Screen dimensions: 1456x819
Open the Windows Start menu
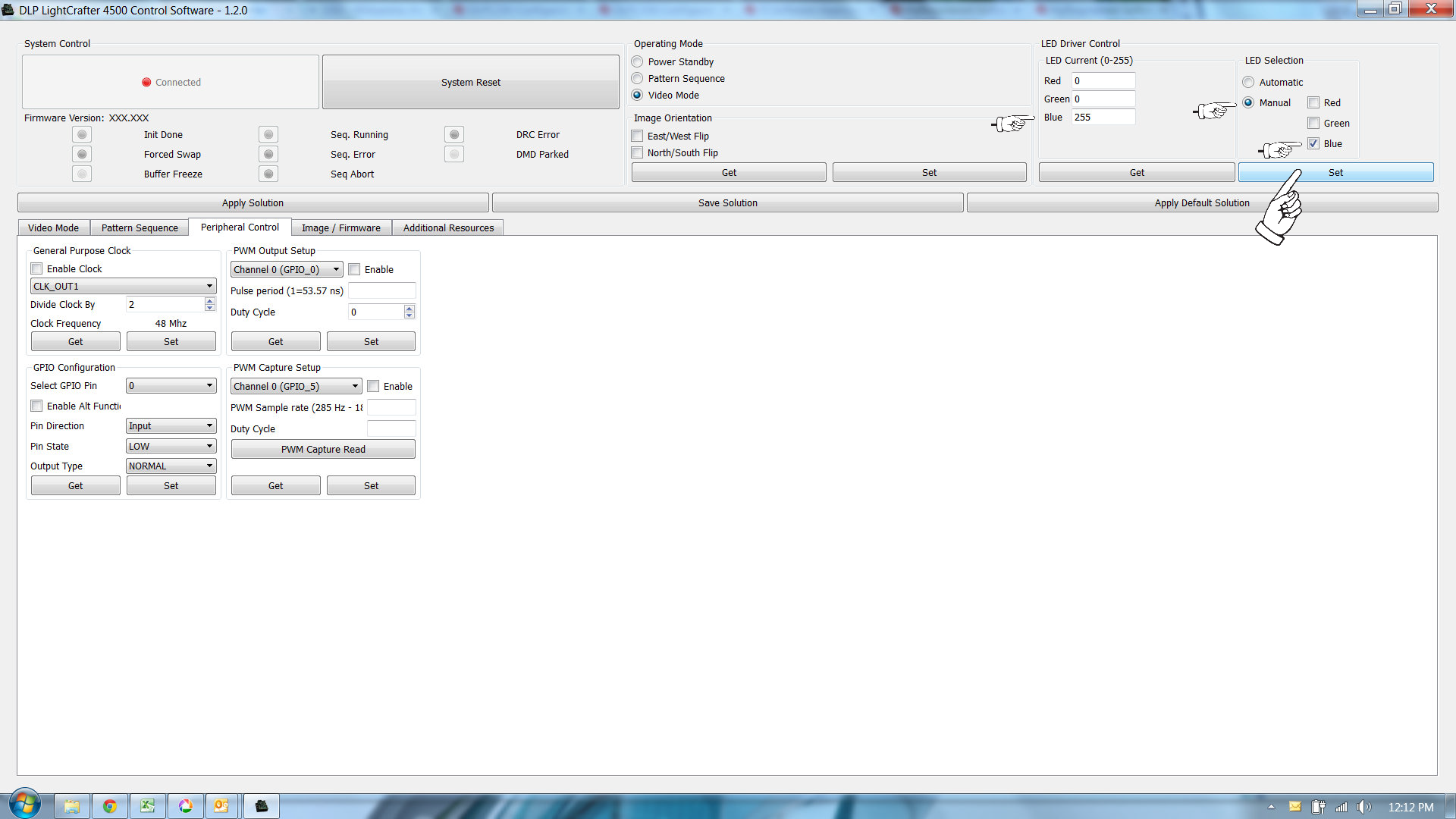click(24, 804)
